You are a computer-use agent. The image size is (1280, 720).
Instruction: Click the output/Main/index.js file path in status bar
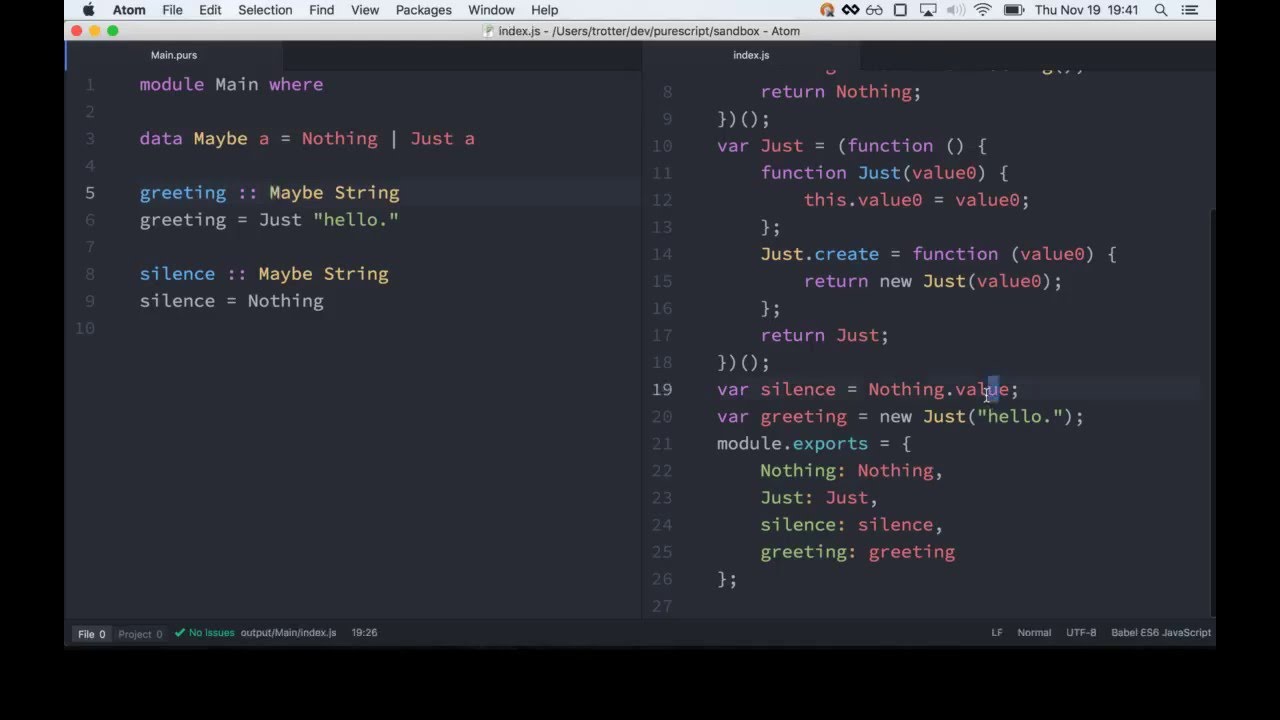pyautogui.click(x=288, y=633)
